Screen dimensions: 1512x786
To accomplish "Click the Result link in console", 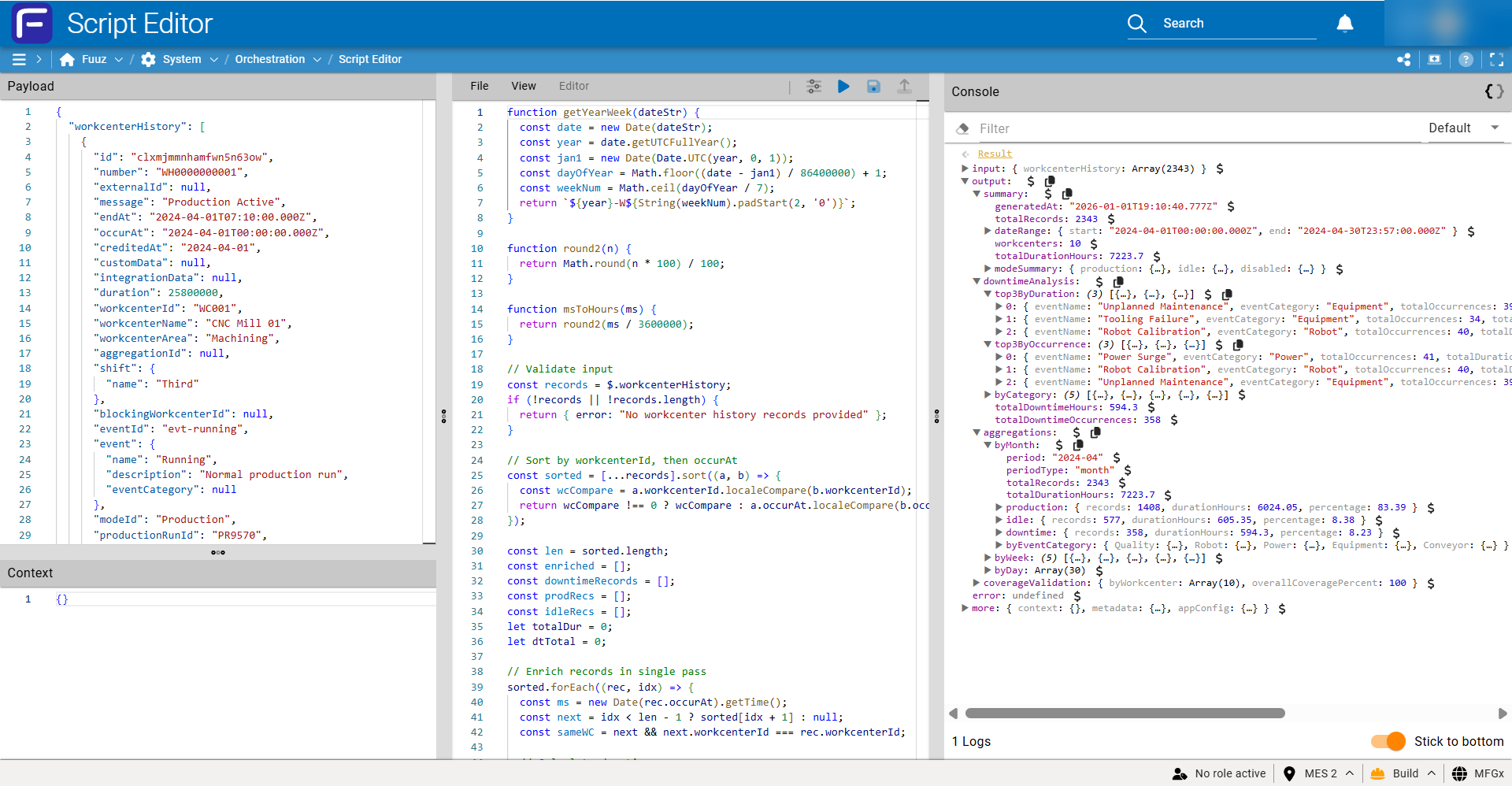I will [x=995, y=154].
